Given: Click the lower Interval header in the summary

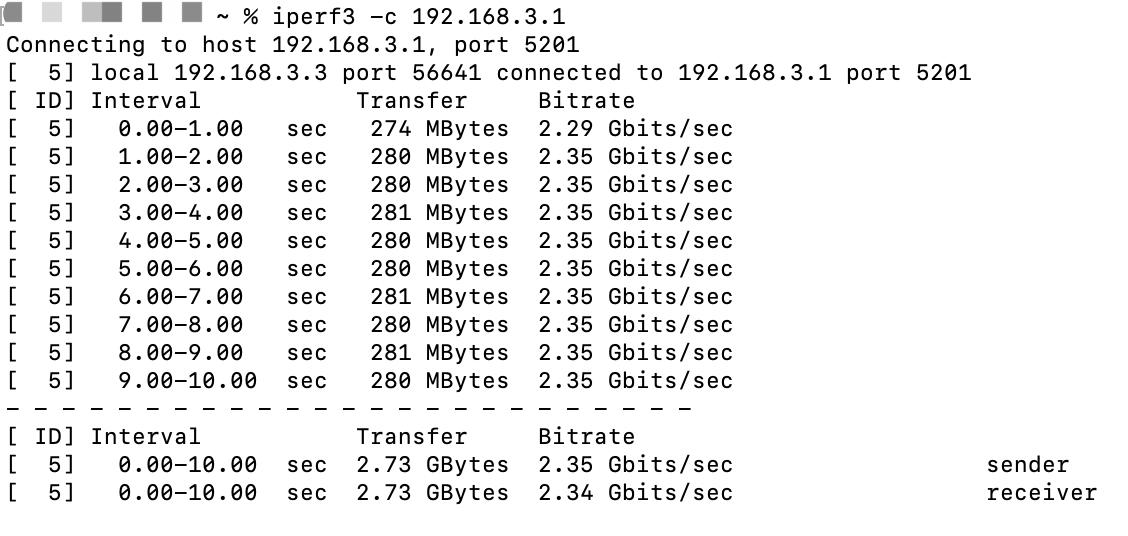Looking at the screenshot, I should click(x=145, y=437).
